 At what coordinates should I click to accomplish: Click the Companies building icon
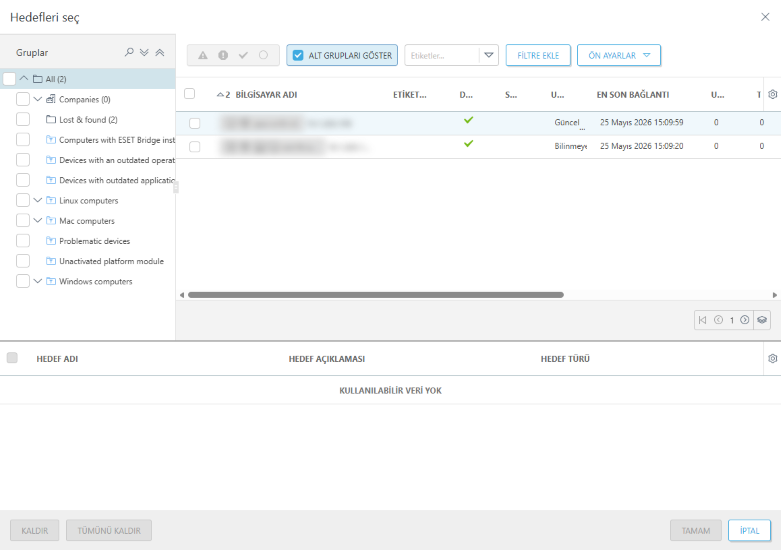point(51,99)
